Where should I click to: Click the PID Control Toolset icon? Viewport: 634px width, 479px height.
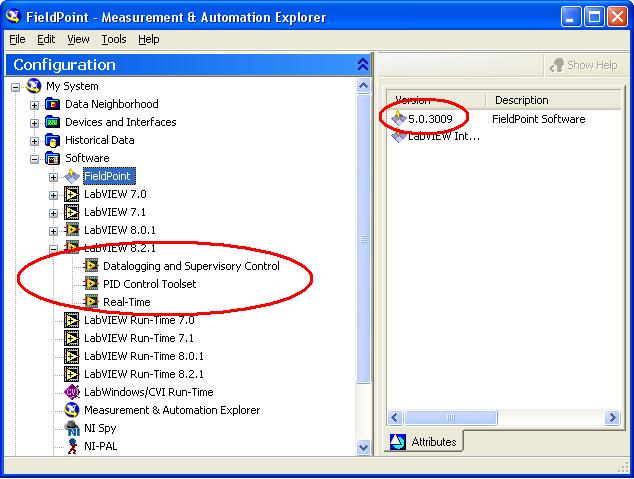pos(91,284)
